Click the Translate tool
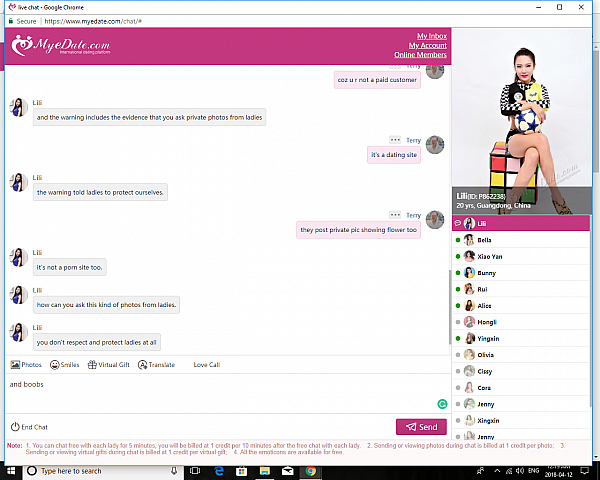Screen dimensions: 600x480 tap(156, 365)
